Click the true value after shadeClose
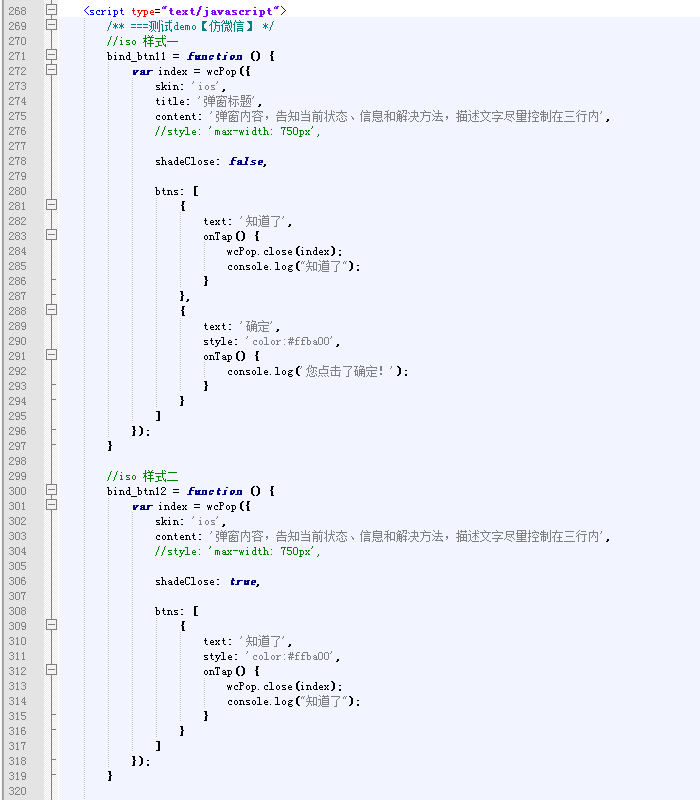Image resolution: width=700 pixels, height=800 pixels. (243, 582)
